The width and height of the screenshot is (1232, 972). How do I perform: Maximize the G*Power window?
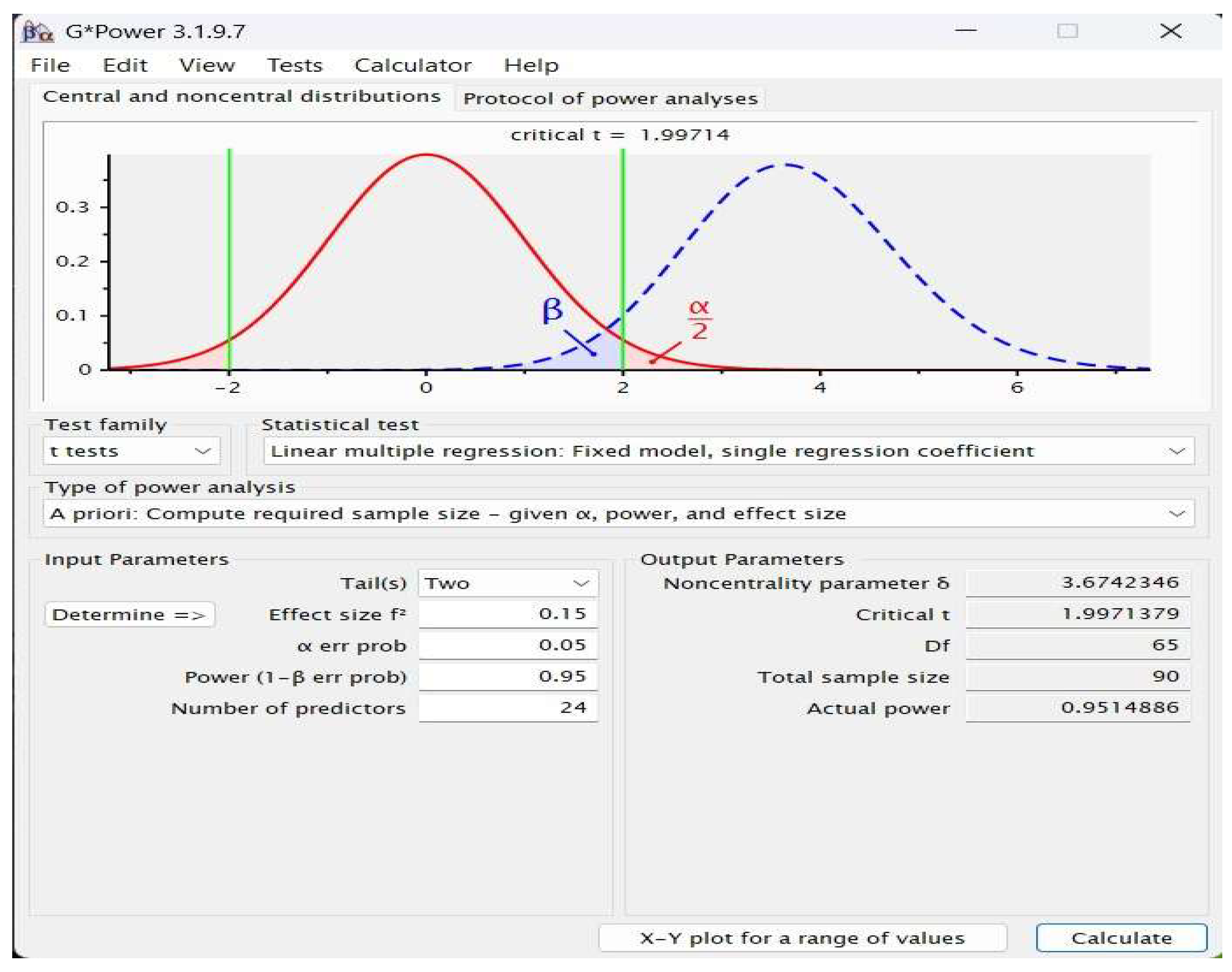click(x=1067, y=31)
